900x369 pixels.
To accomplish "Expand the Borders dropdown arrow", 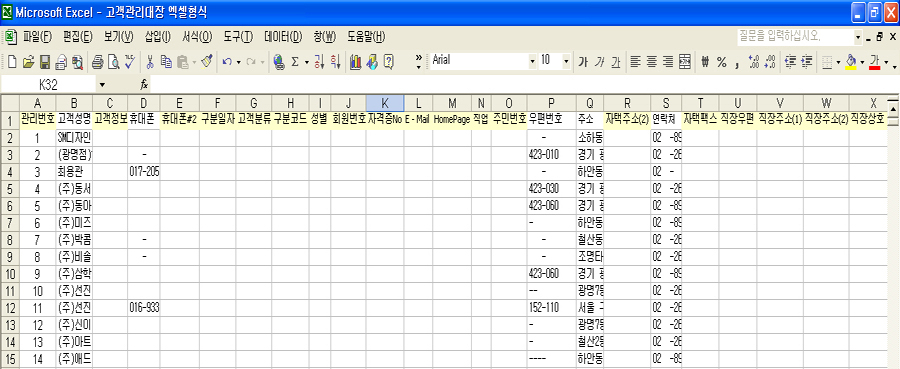I will point(839,61).
